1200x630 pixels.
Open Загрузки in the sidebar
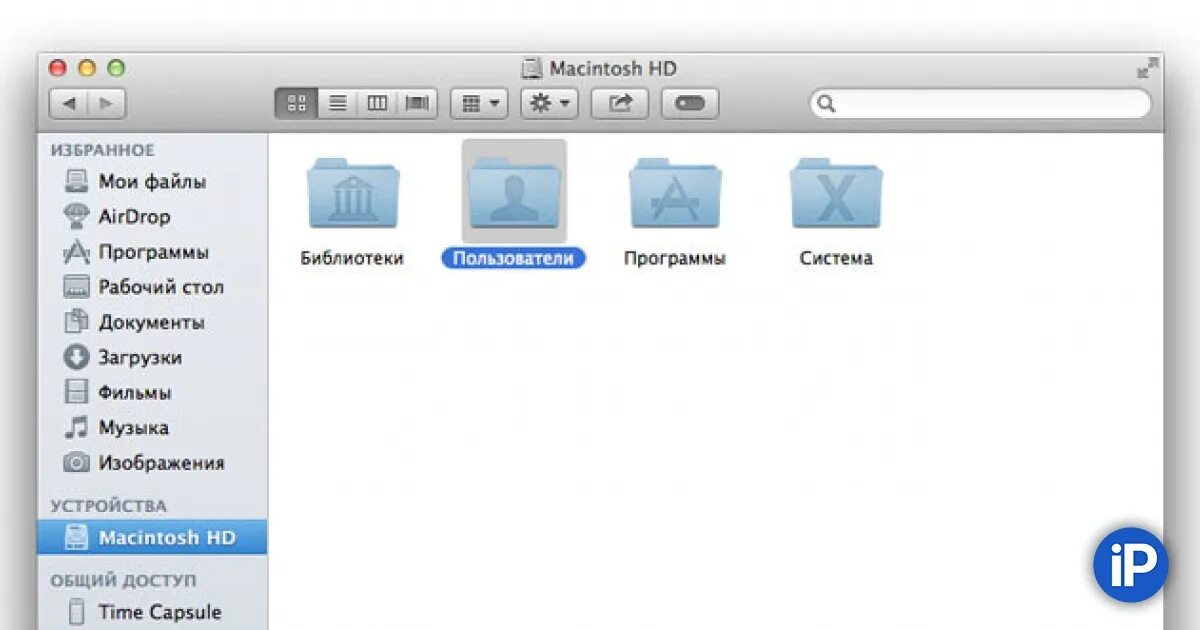[152, 357]
